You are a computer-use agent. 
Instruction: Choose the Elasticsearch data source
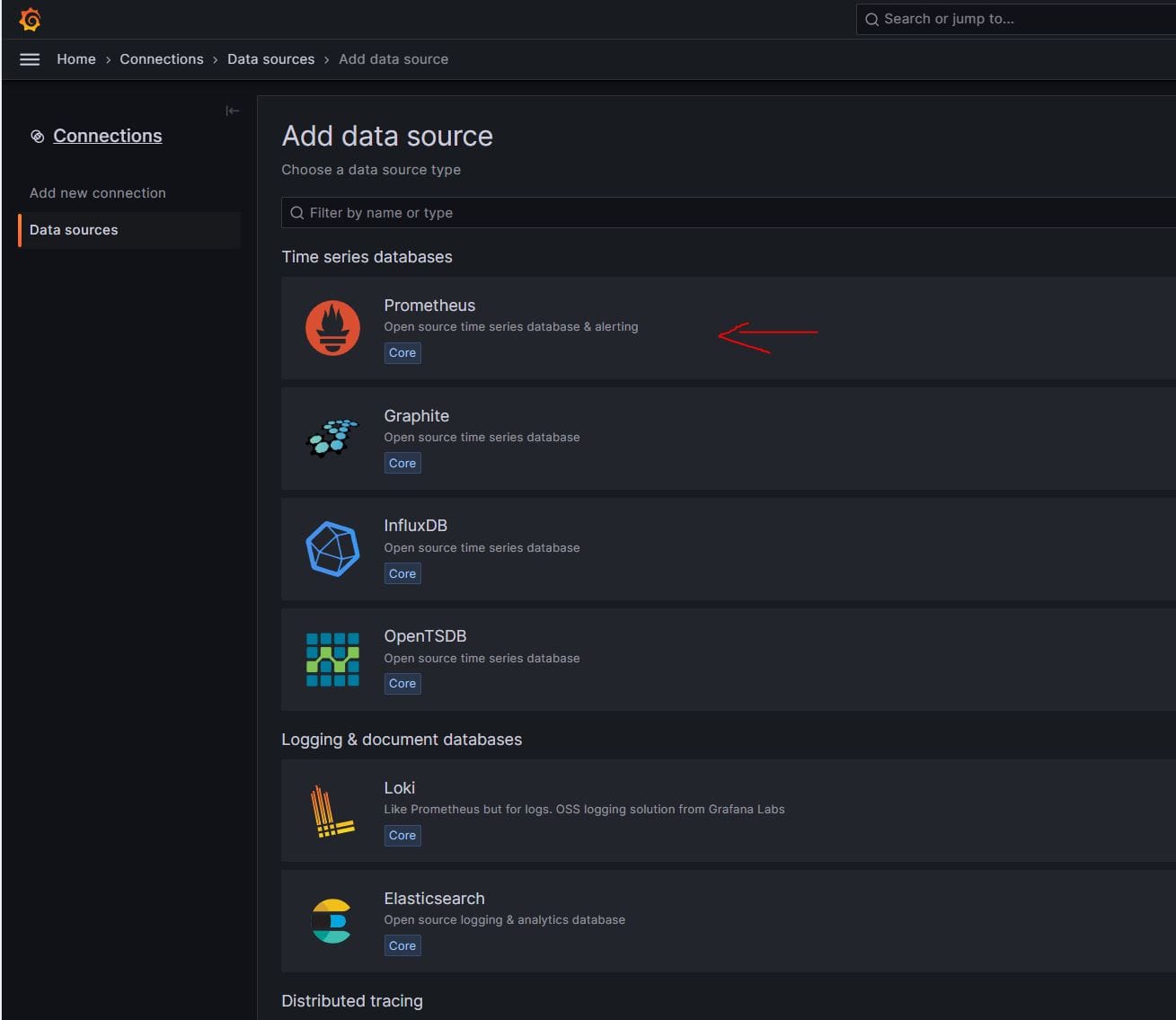click(x=729, y=921)
